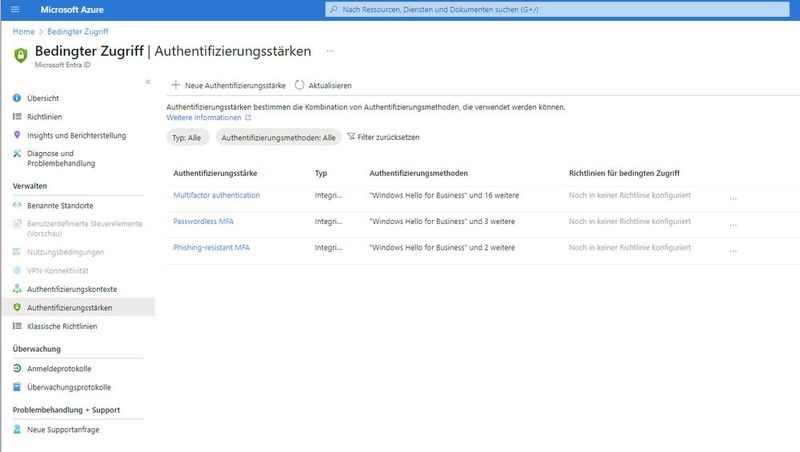Screen dimensions: 800x452
Task: Open Überwachungsprotokolle
Action: [69, 387]
